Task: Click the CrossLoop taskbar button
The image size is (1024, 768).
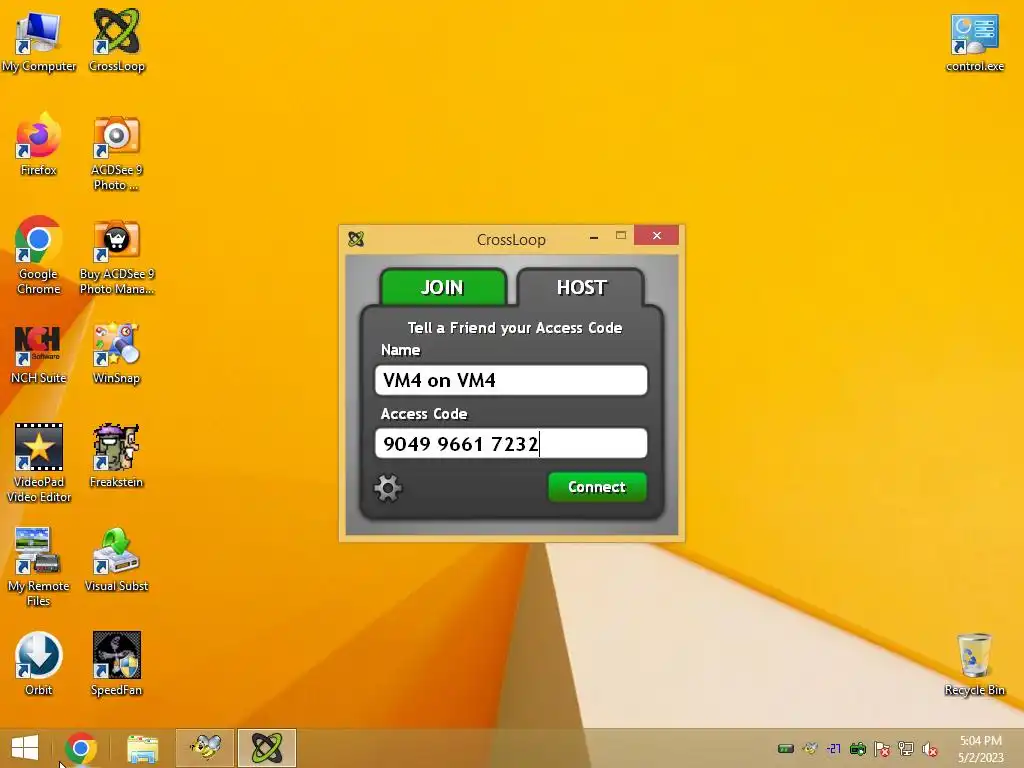Action: point(267,748)
